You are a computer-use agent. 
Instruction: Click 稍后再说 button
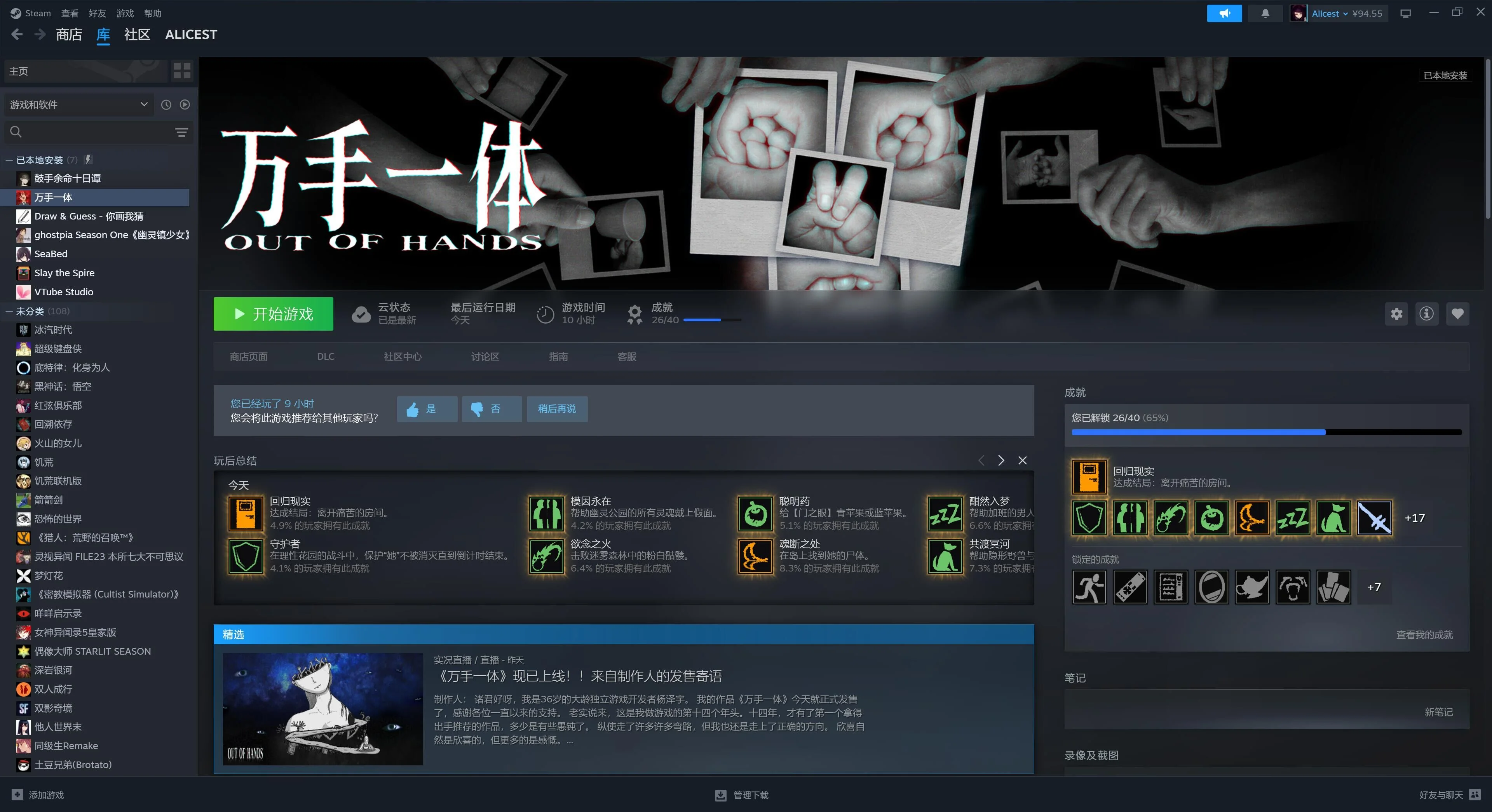click(x=557, y=409)
